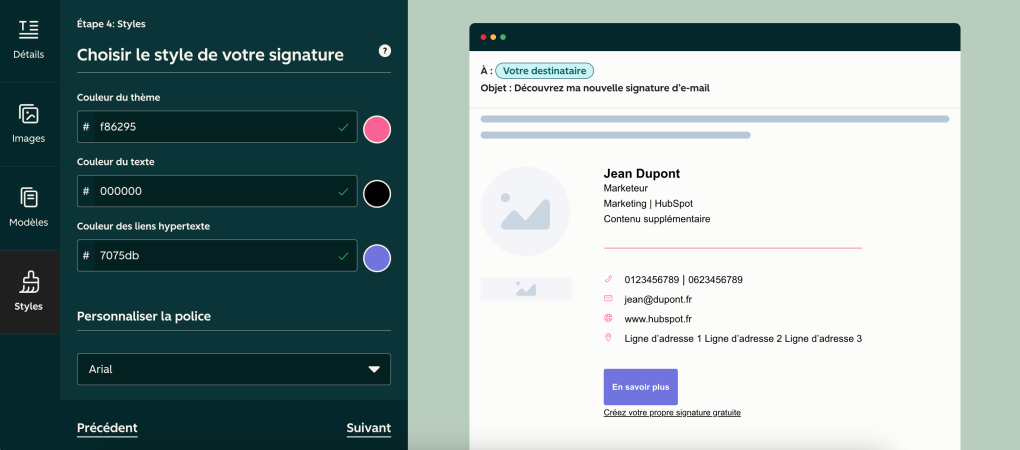Click the globe website icon in signature
Image resolution: width=1020 pixels, height=450 pixels.
click(608, 318)
